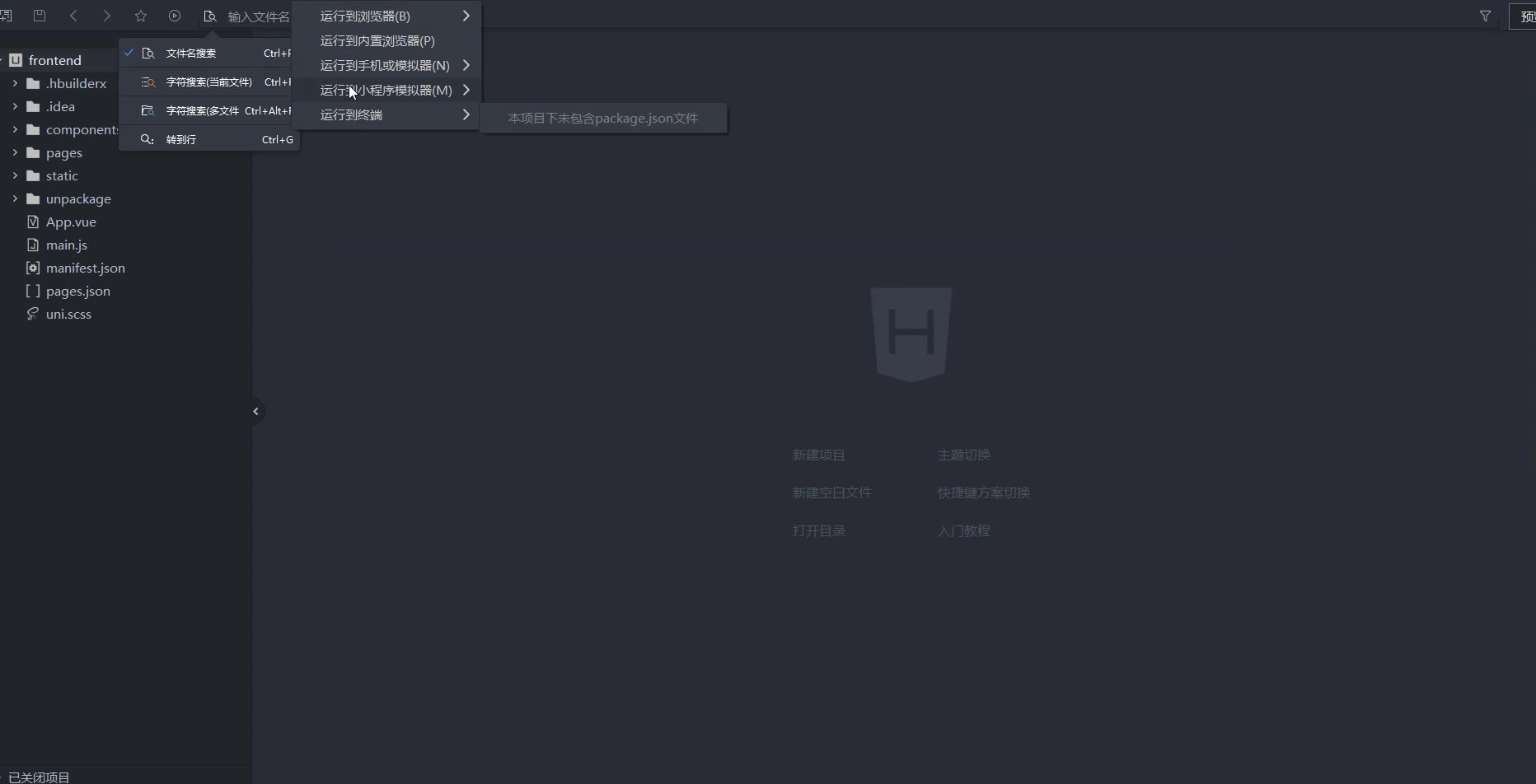Click the 快捷键方案切换 link
This screenshot has height=784, width=1536.
click(983, 492)
